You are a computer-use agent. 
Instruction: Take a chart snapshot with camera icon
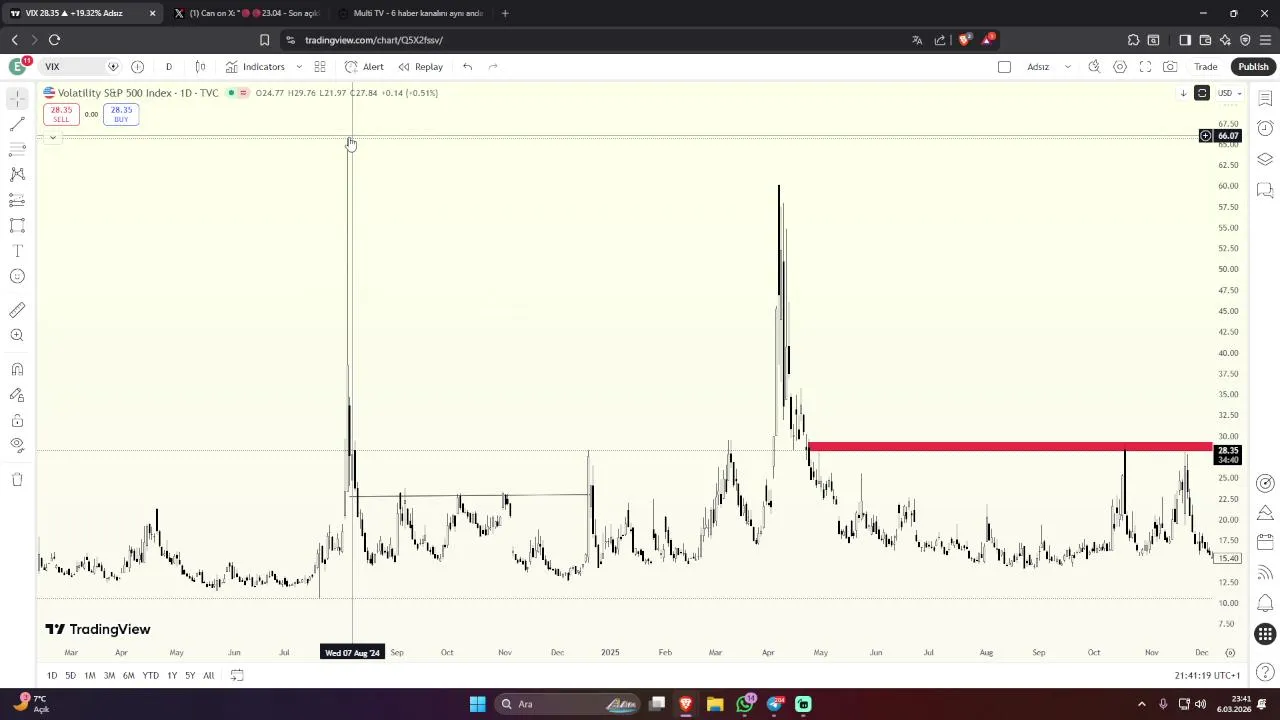1170,67
